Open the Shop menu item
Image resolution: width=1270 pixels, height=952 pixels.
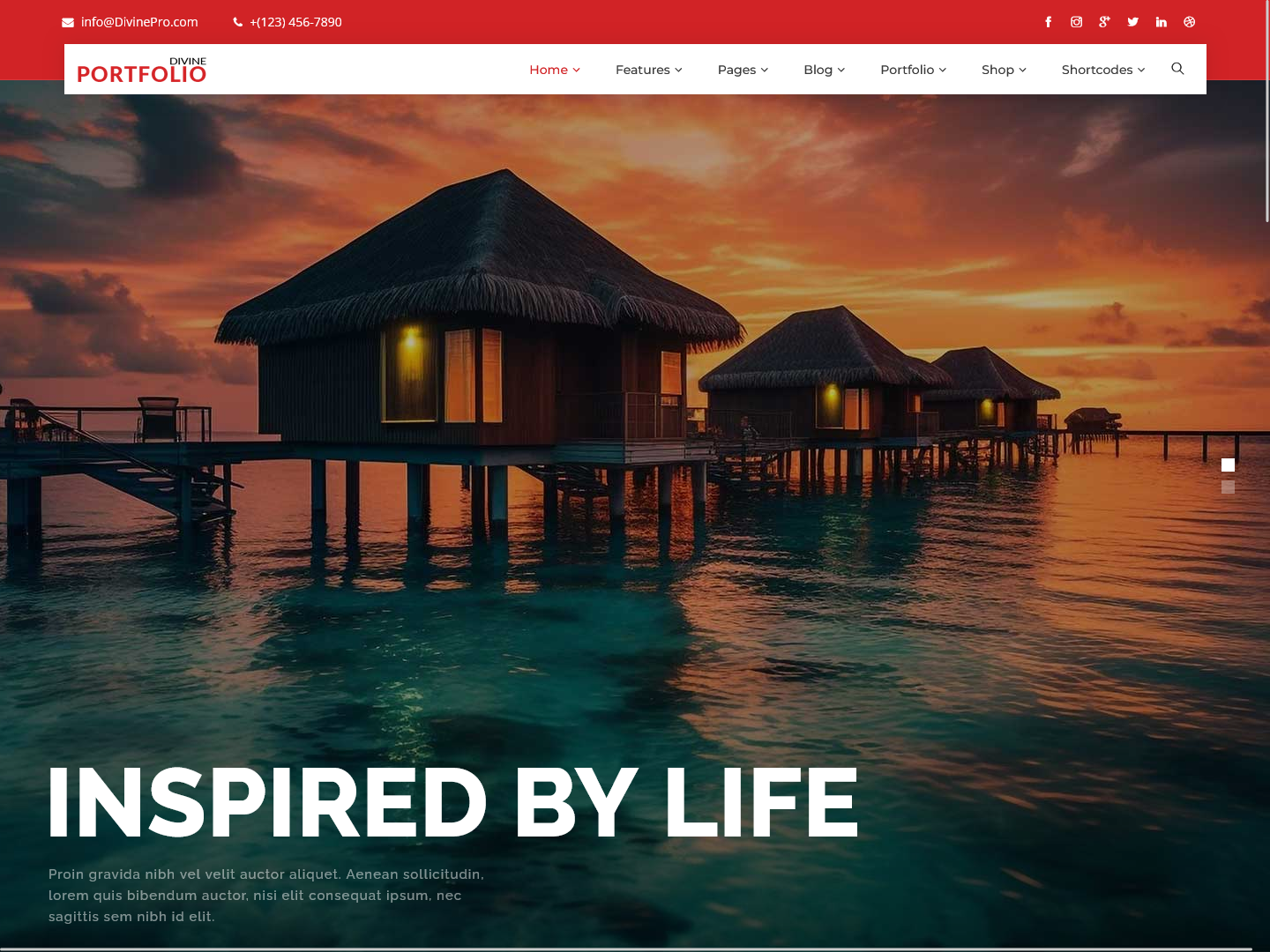pos(1004,70)
